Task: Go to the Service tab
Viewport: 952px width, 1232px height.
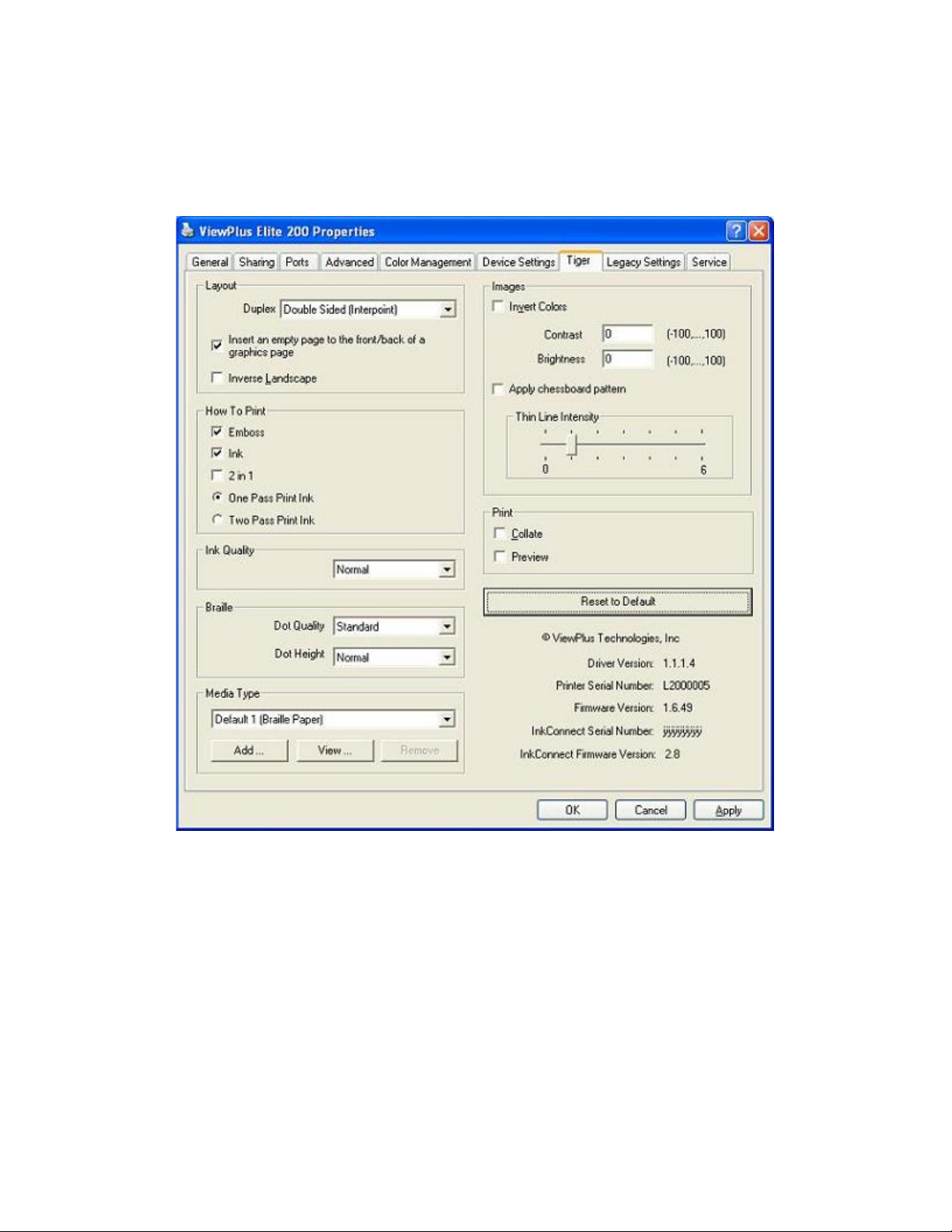Action: point(709,262)
